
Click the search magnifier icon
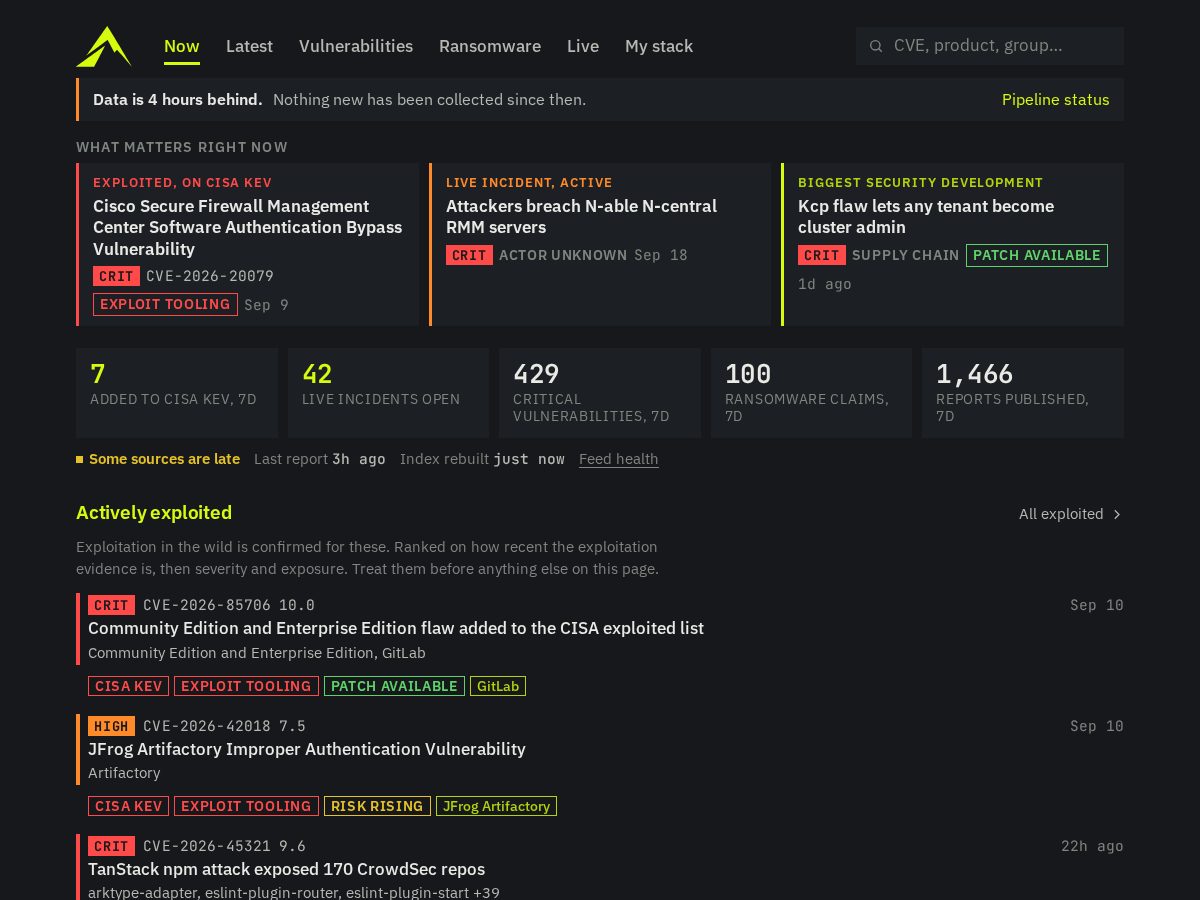(876, 46)
